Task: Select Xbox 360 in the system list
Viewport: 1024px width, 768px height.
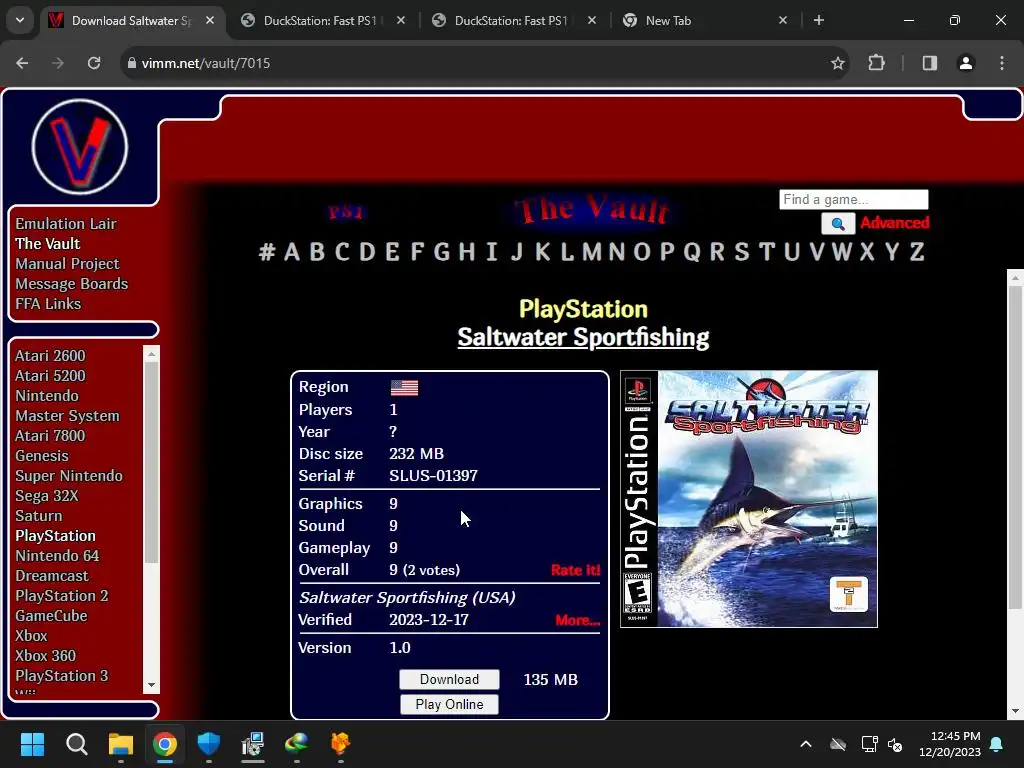Action: click(x=46, y=656)
